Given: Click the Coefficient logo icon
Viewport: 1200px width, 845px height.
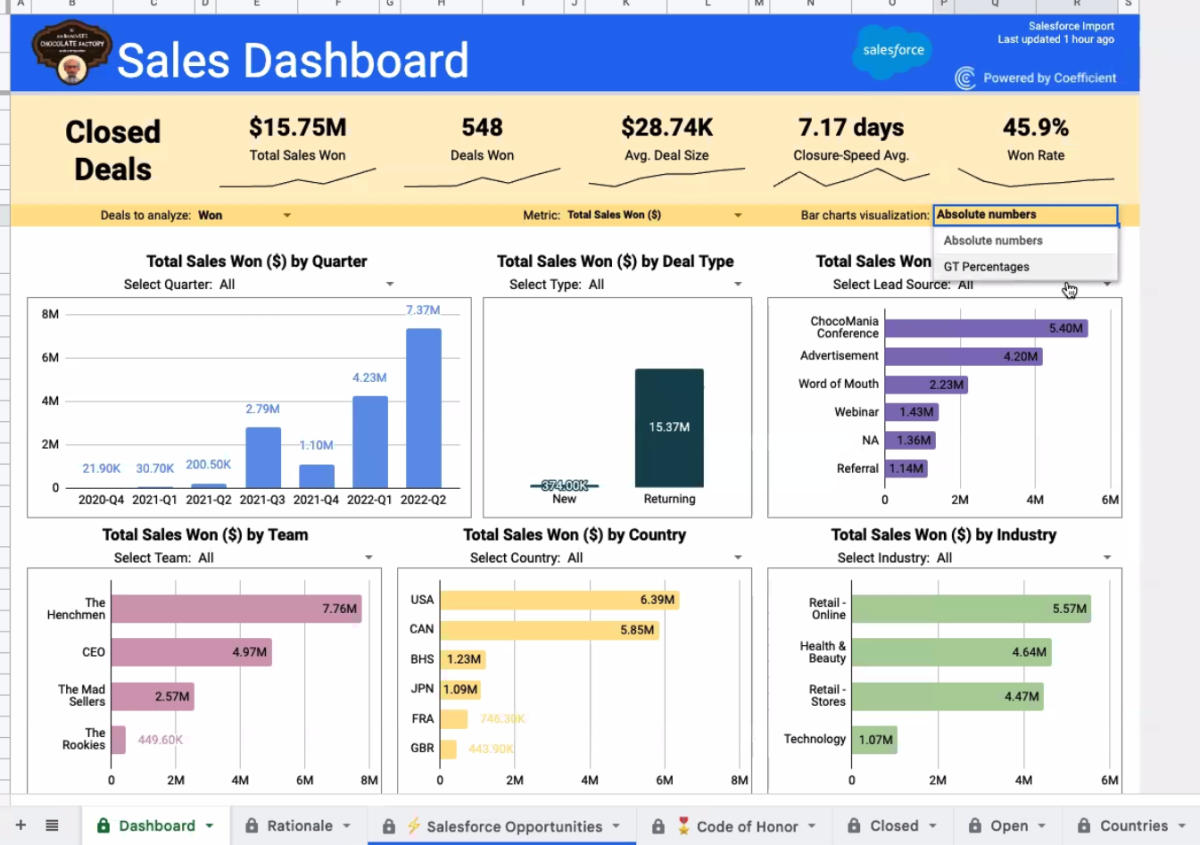Looking at the screenshot, I should pyautogui.click(x=965, y=78).
